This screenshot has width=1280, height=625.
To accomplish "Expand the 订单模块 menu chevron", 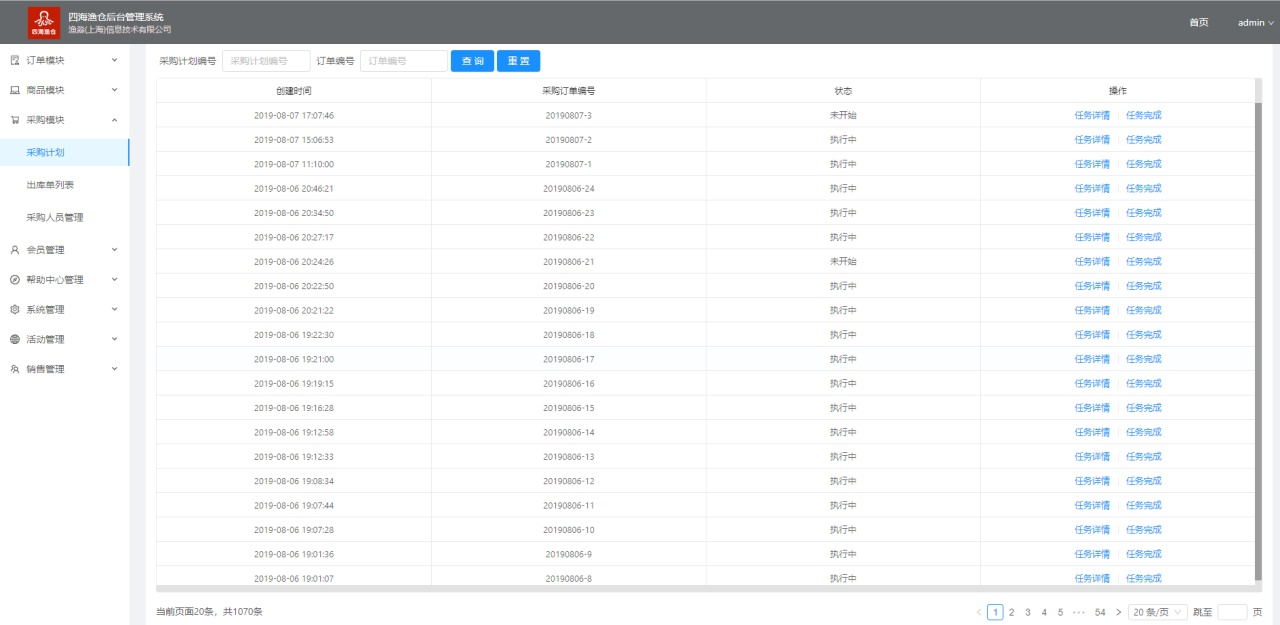I will pos(114,61).
